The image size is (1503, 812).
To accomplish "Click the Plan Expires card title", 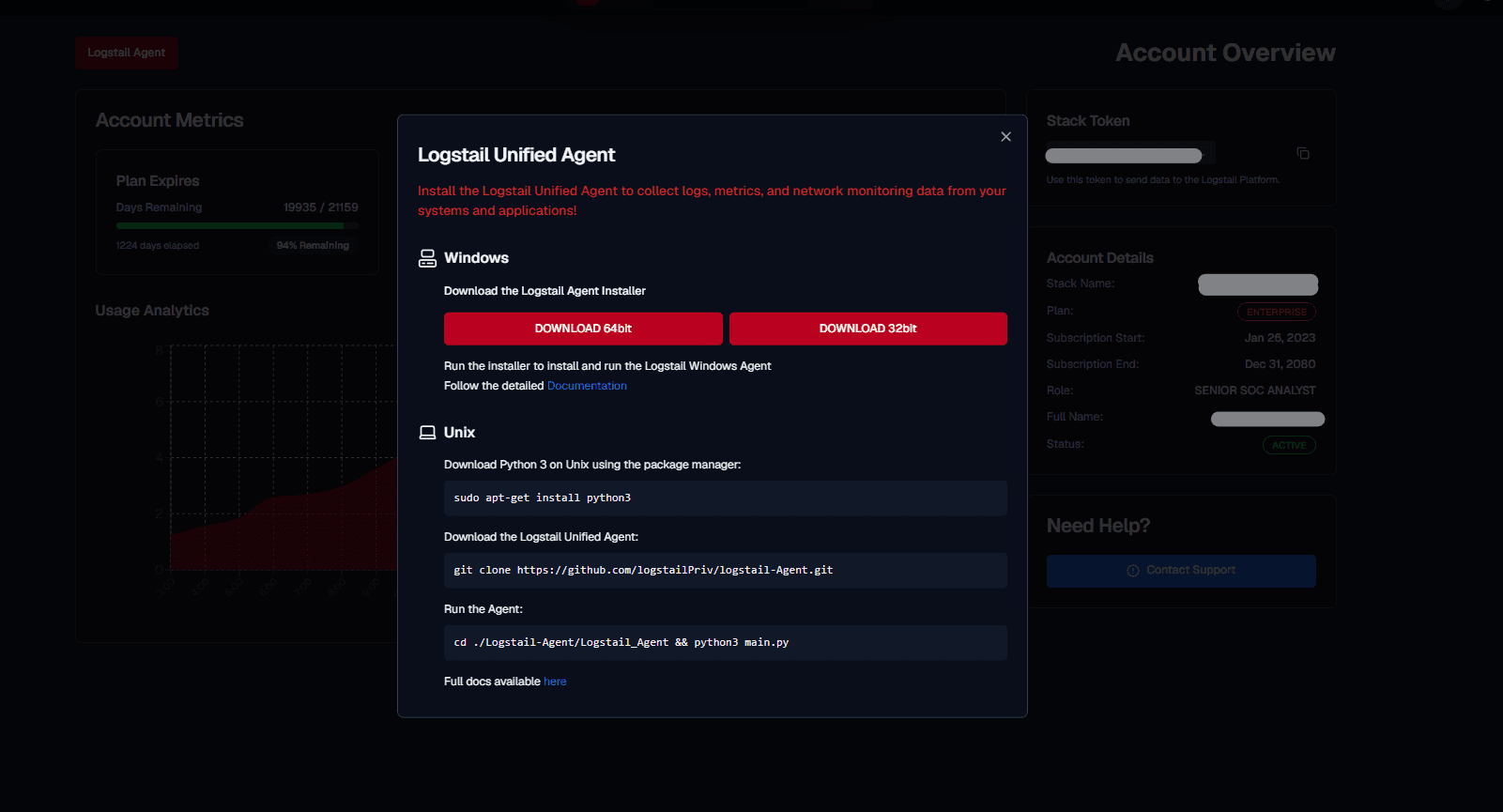I will click(x=158, y=181).
